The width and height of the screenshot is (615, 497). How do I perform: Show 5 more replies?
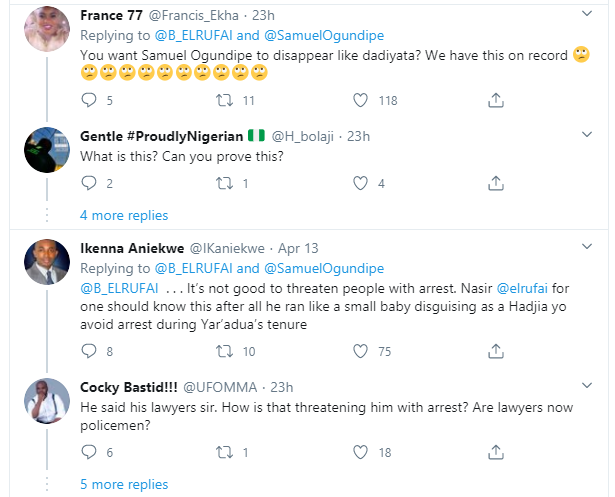(123, 485)
